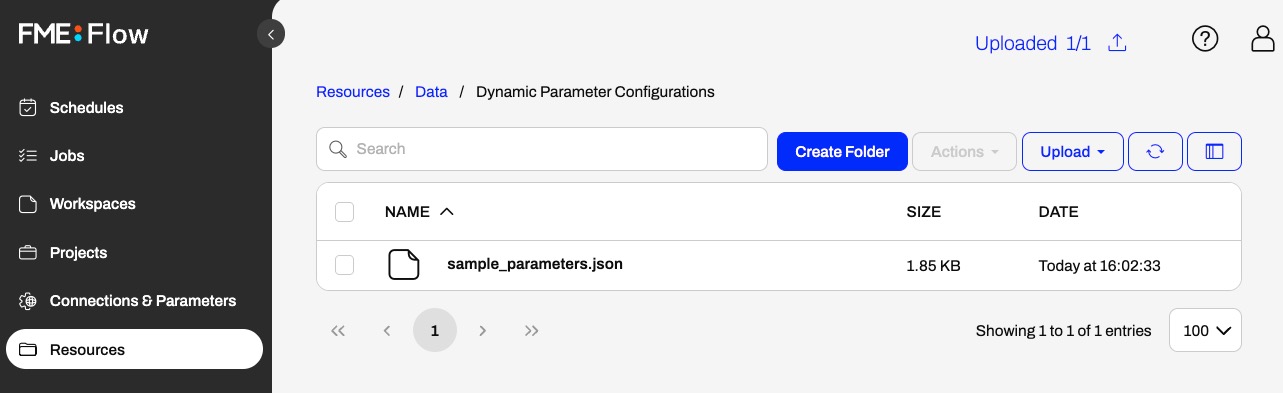Click the DATE column header
This screenshot has width=1283, height=393.
pos(1059,212)
